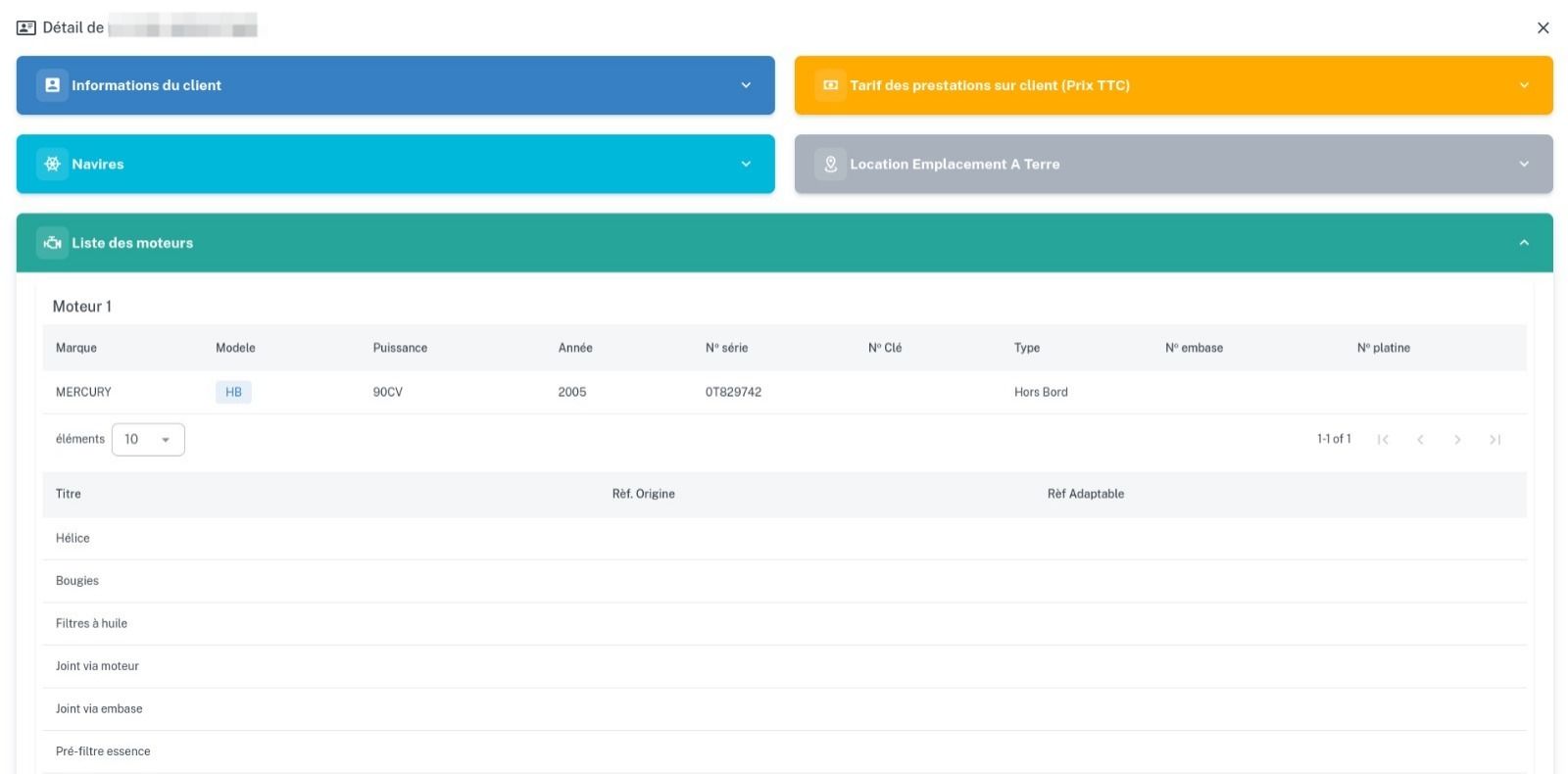Viewport: 1568px width, 774px height.
Task: Click the Rèf. Origine column header
Action: tap(644, 494)
